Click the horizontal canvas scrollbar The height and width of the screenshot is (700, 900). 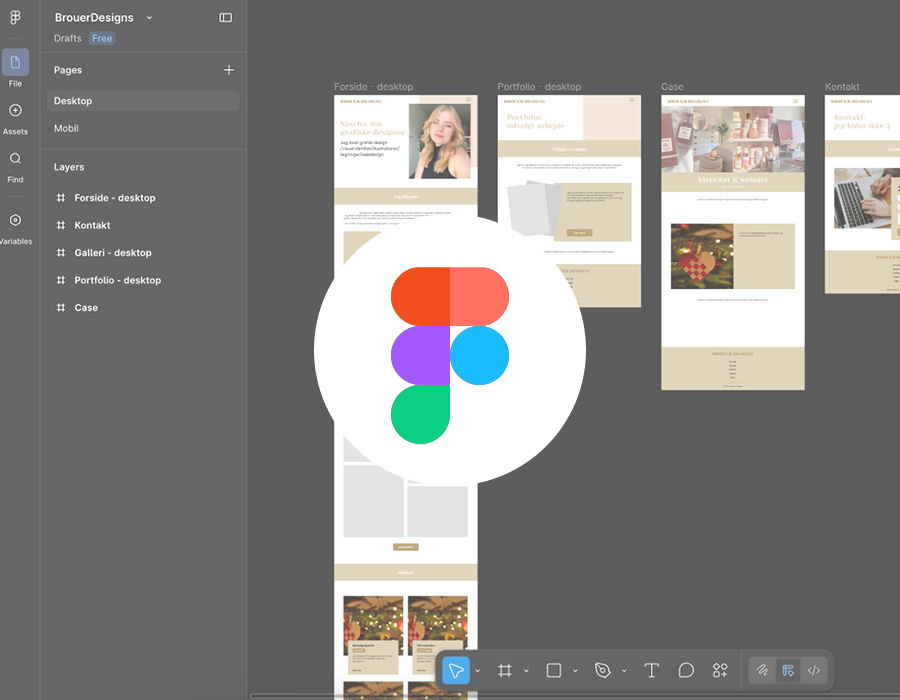pos(574,697)
